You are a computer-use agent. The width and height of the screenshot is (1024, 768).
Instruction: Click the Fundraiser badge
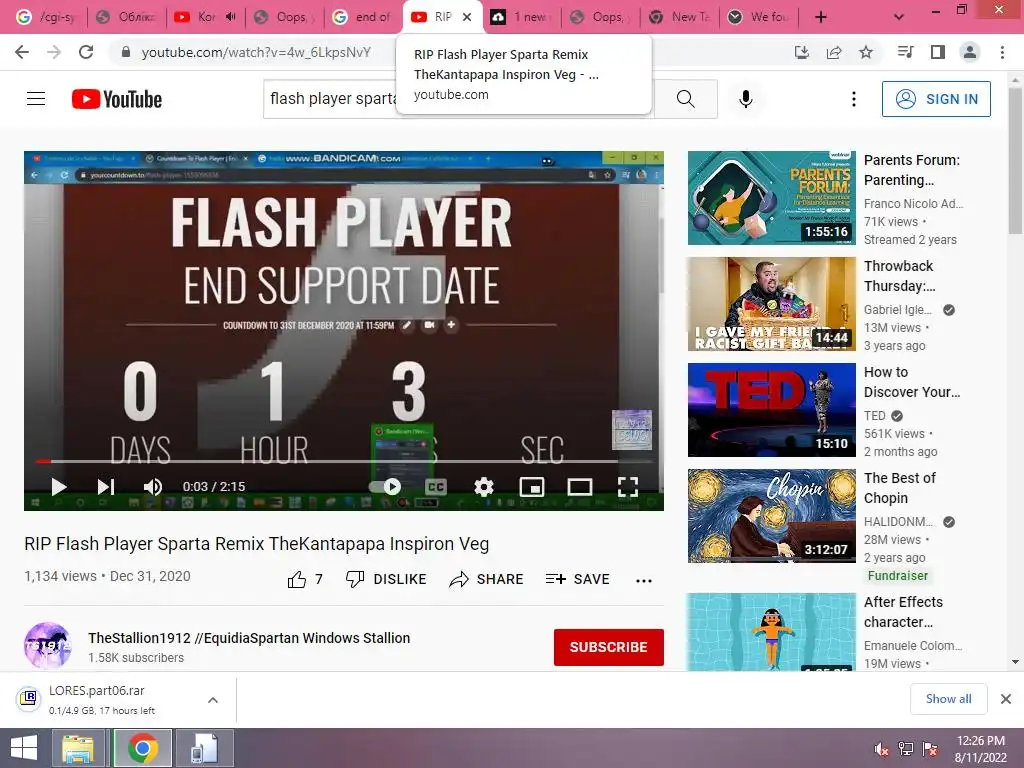tap(897, 575)
